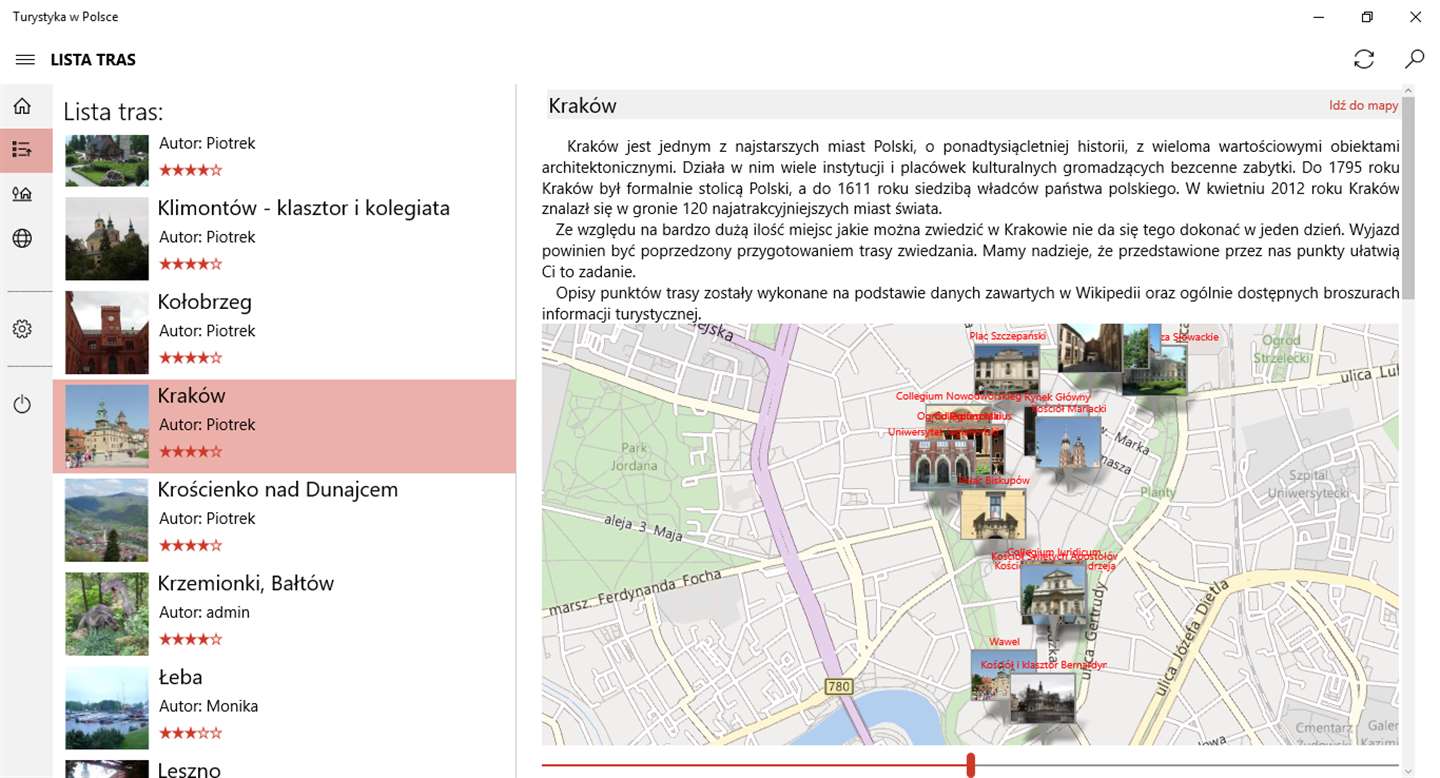
Task: Click the red map zoom slider handle
Action: point(971,765)
